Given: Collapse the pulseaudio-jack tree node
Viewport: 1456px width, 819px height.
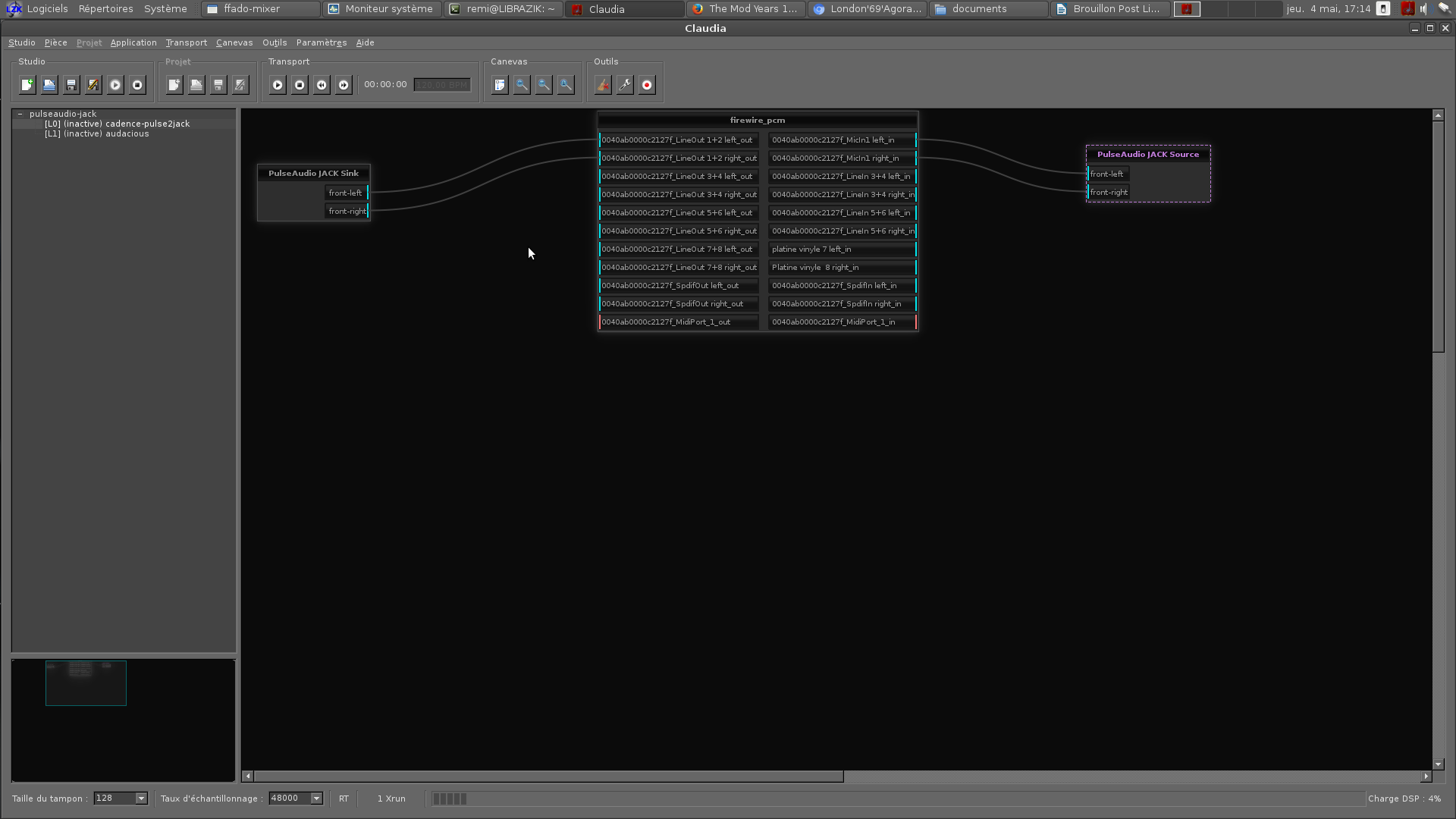Looking at the screenshot, I should coord(20,114).
